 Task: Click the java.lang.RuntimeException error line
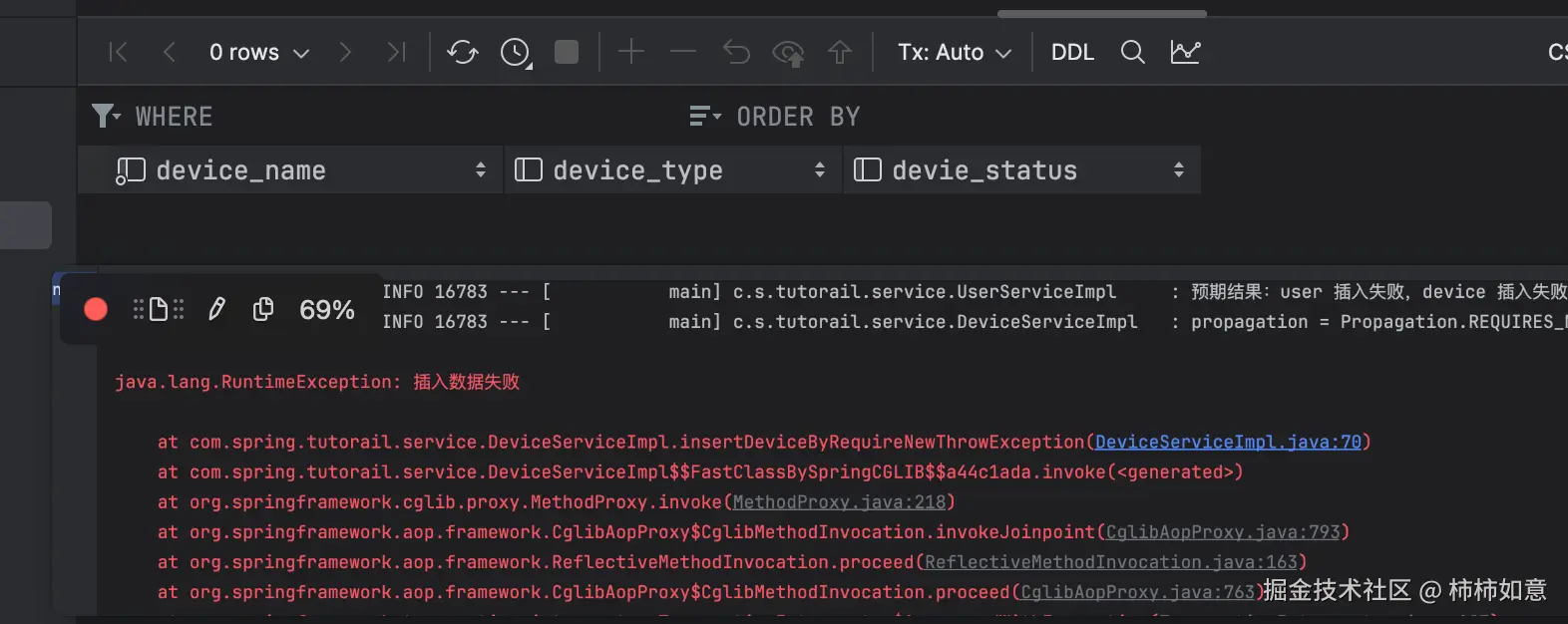[317, 382]
